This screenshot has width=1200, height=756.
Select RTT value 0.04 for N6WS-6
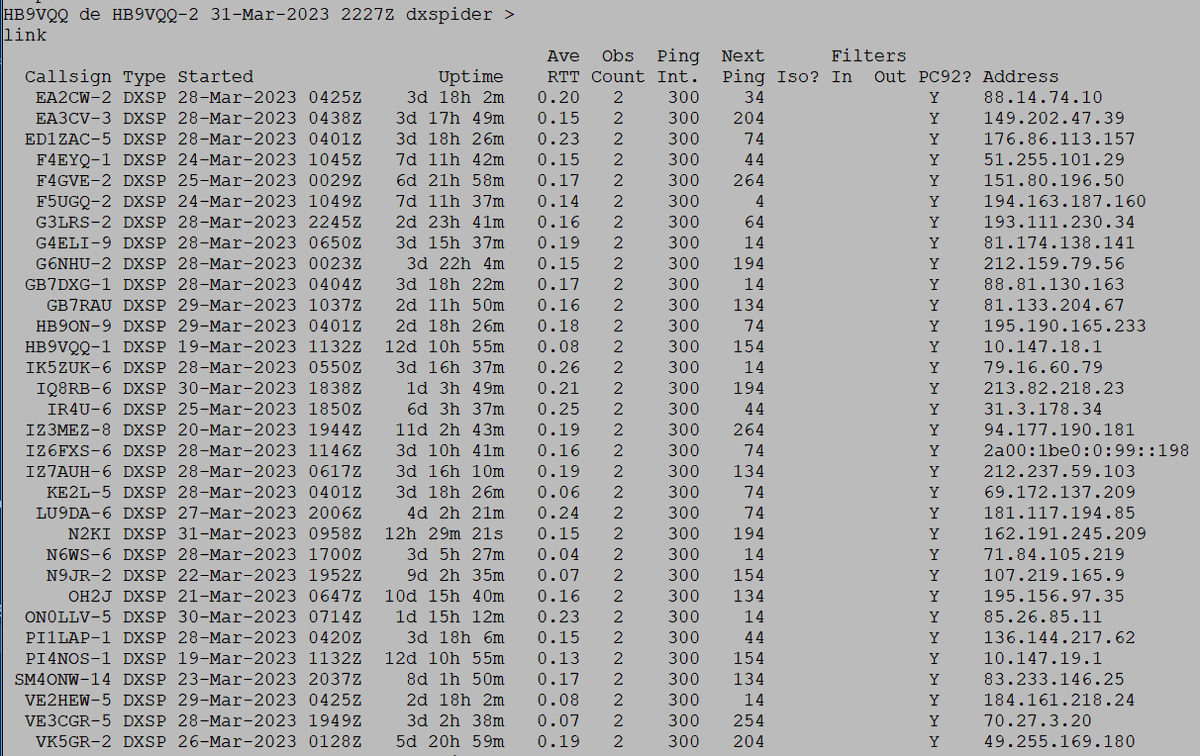coord(558,554)
